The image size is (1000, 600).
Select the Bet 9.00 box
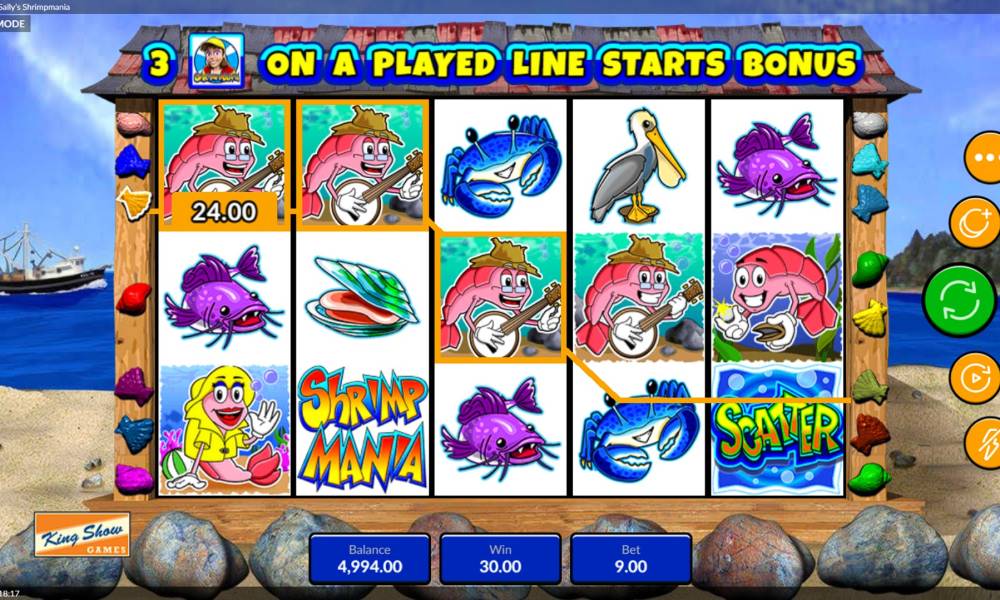coord(631,559)
